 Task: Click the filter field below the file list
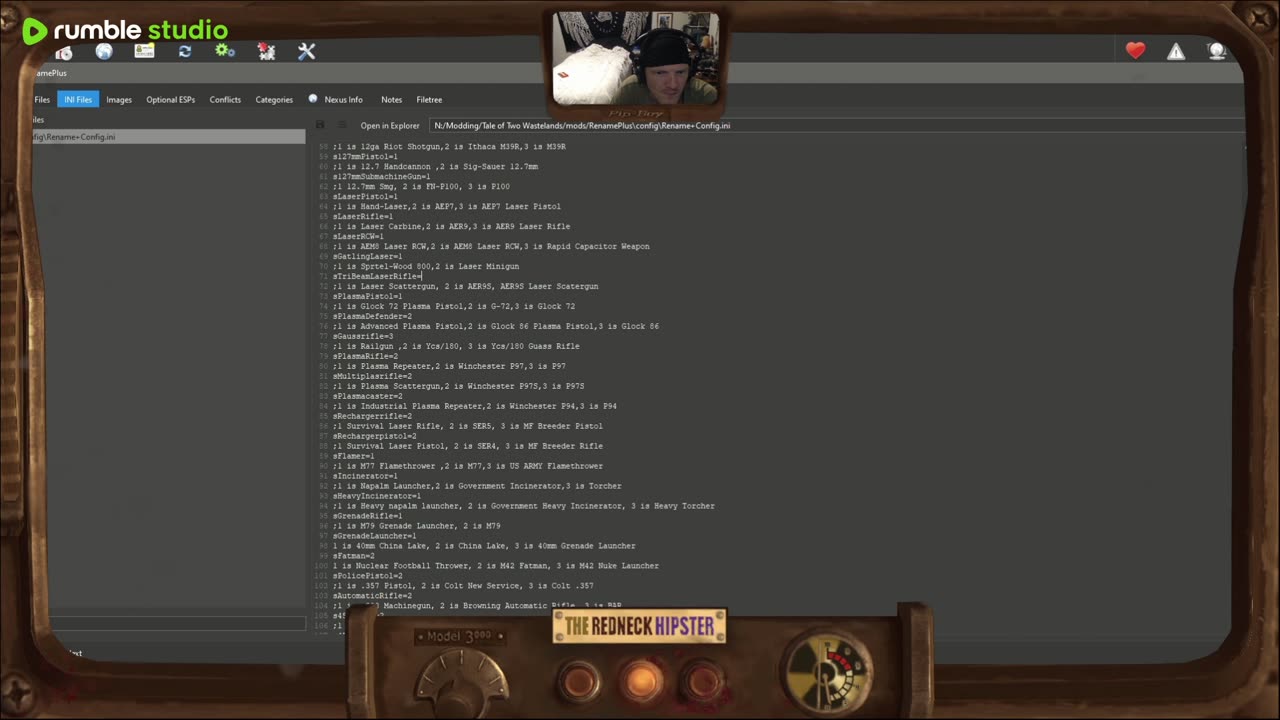click(x=177, y=623)
